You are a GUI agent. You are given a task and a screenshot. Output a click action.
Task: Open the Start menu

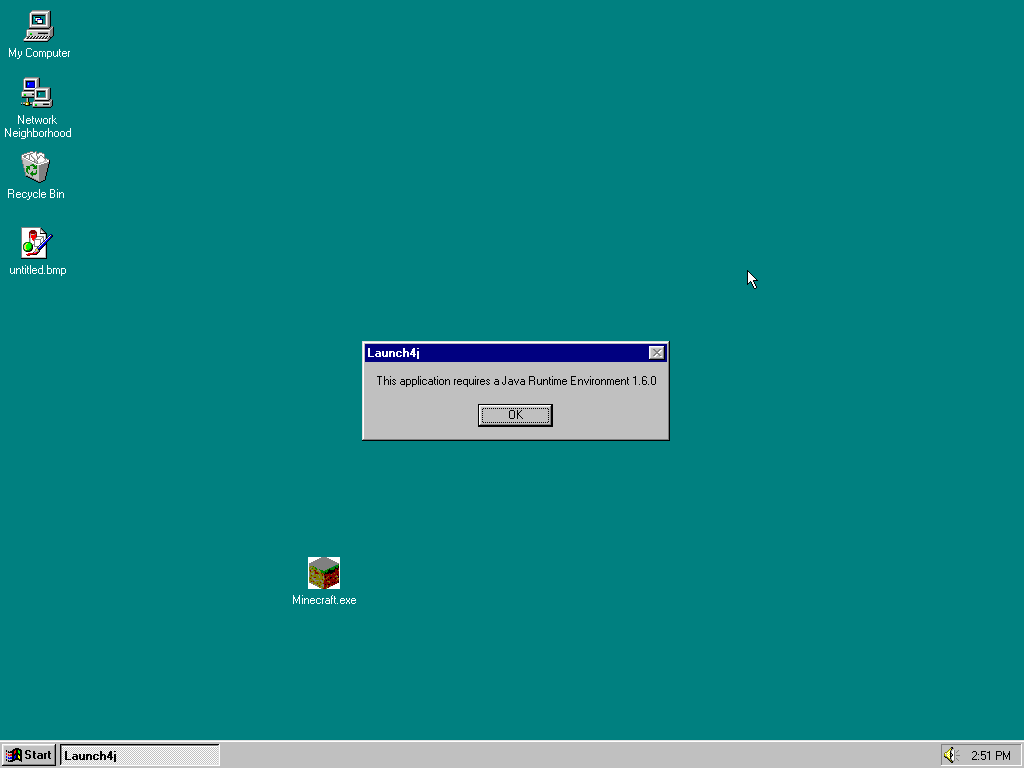coord(29,755)
